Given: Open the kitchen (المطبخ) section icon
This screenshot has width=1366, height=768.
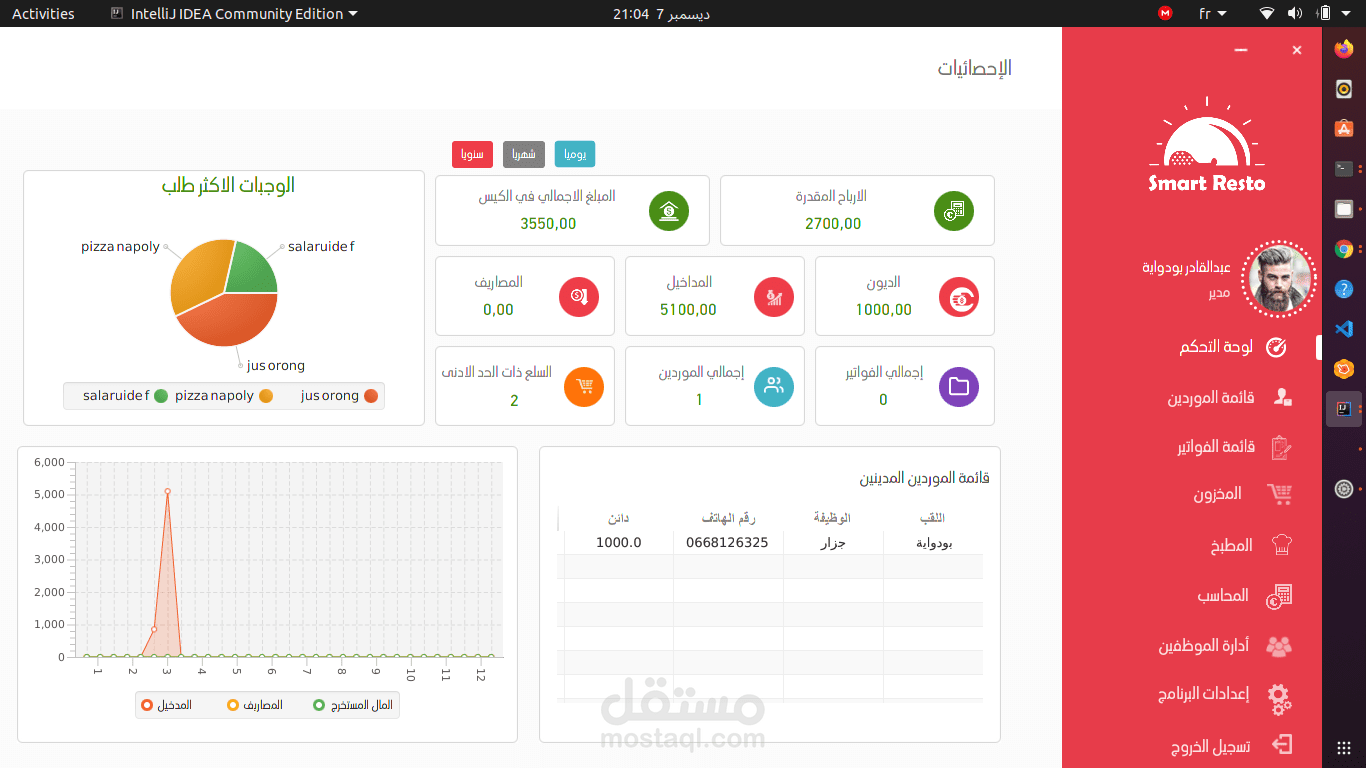Looking at the screenshot, I should coord(1281,545).
